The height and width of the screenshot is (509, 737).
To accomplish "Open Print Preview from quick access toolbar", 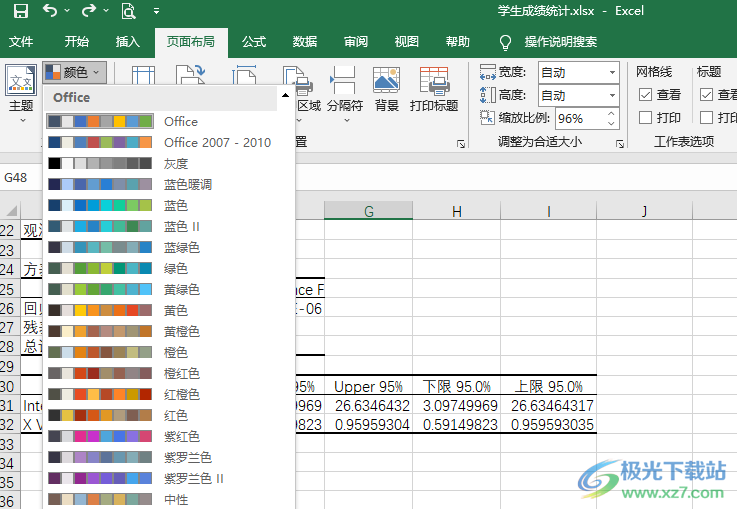I will 128,11.
